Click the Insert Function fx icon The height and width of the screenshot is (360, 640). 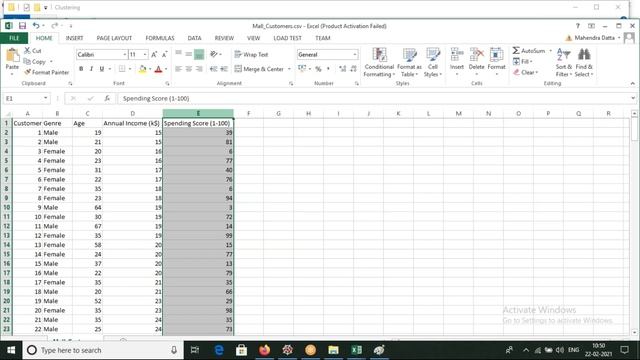tap(107, 98)
